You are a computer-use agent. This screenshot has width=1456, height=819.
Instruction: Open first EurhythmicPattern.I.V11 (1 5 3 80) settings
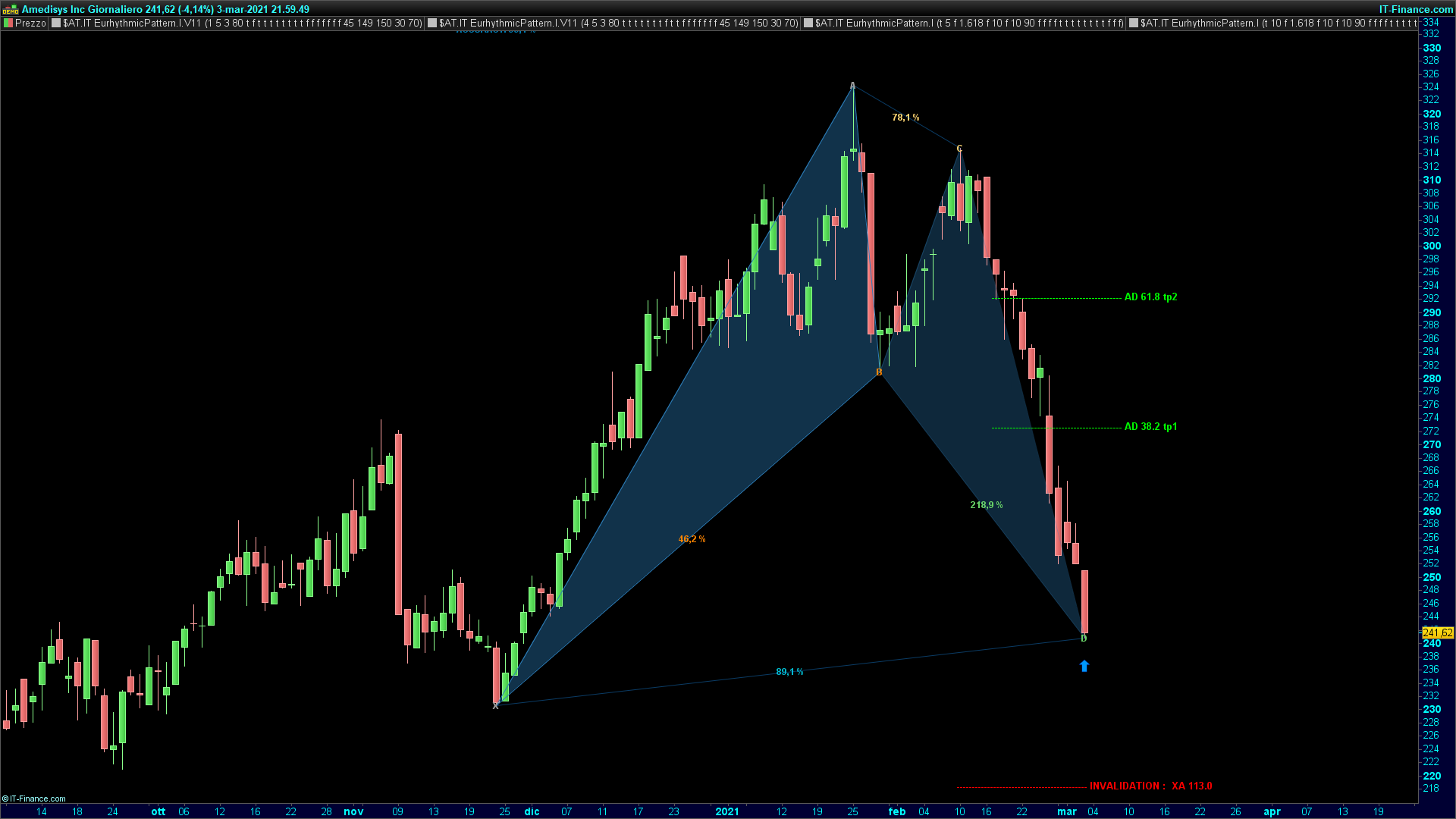pyautogui.click(x=241, y=24)
